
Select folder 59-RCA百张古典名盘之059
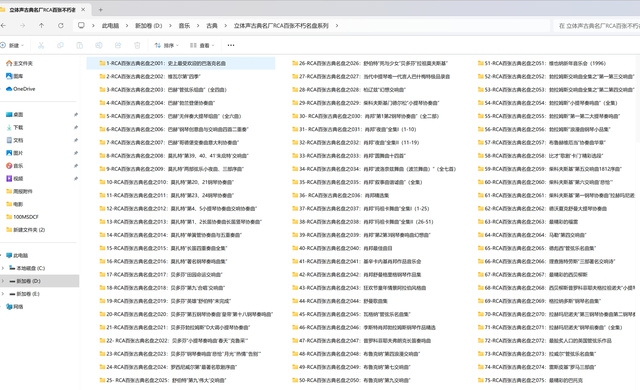point(550,169)
